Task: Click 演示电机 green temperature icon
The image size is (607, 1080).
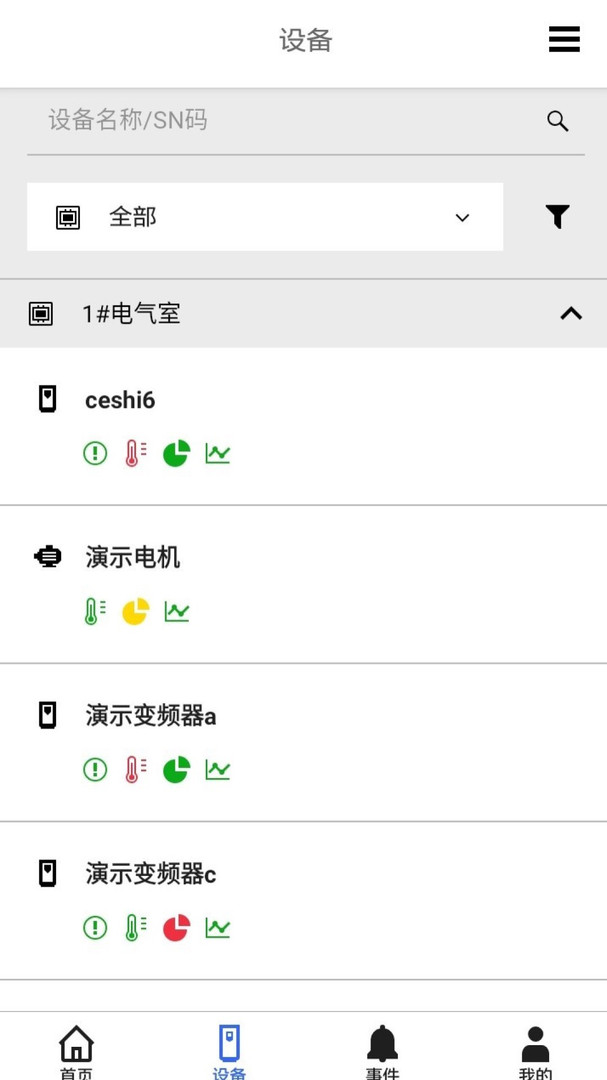Action: [x=95, y=611]
